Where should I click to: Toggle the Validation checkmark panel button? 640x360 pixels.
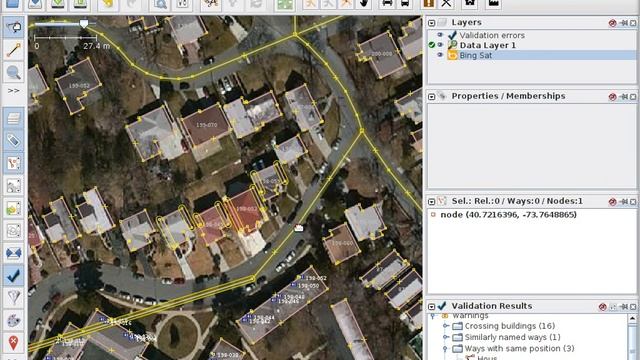click(13, 276)
